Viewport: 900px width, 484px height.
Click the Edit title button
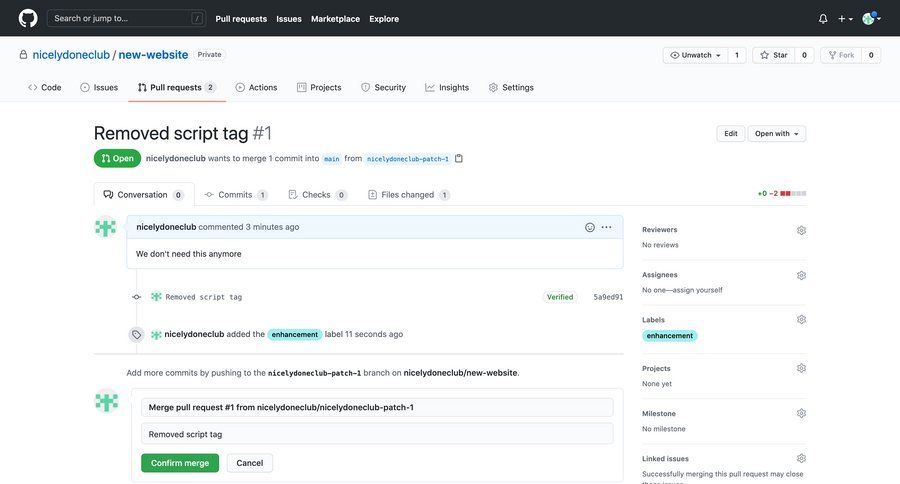pyautogui.click(x=731, y=134)
